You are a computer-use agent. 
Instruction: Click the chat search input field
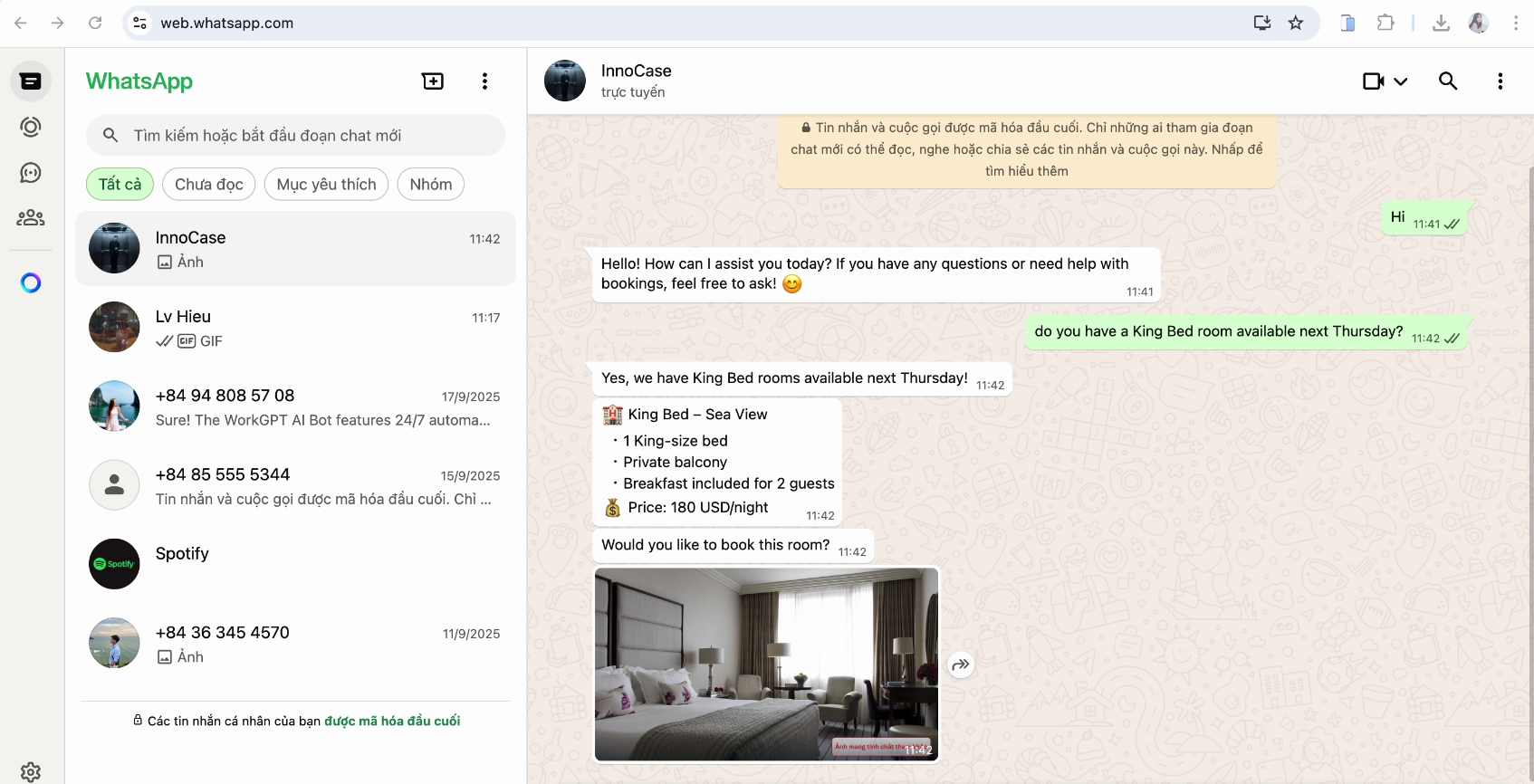(x=308, y=136)
